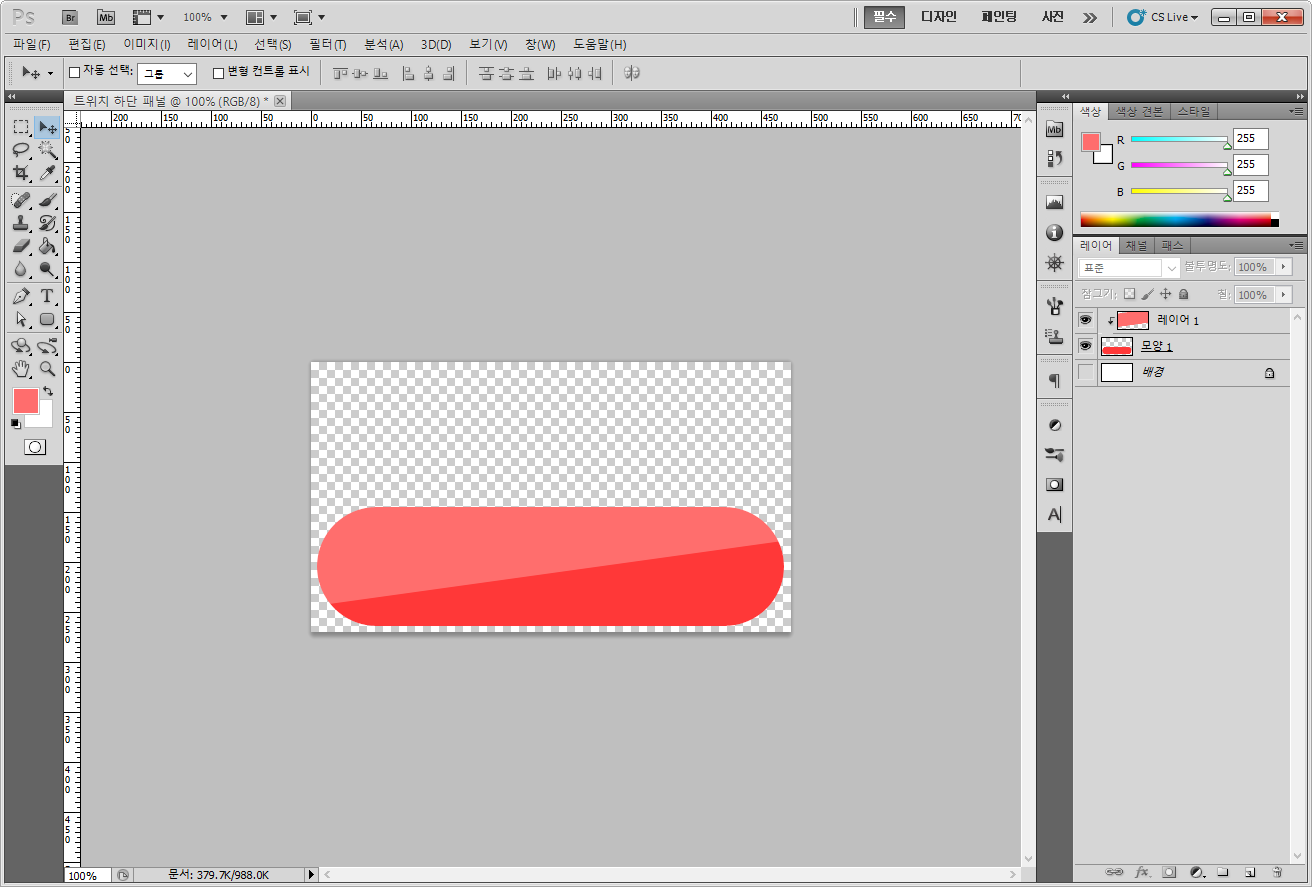Screen dimensions: 1312x887
Task: Select the Paint Bucket tool
Action: pos(47,246)
